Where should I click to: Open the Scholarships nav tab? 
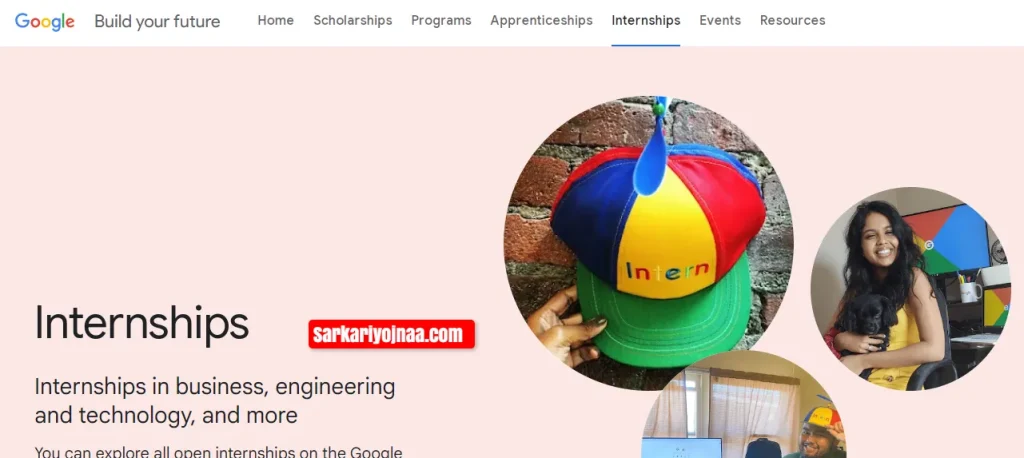pos(353,20)
